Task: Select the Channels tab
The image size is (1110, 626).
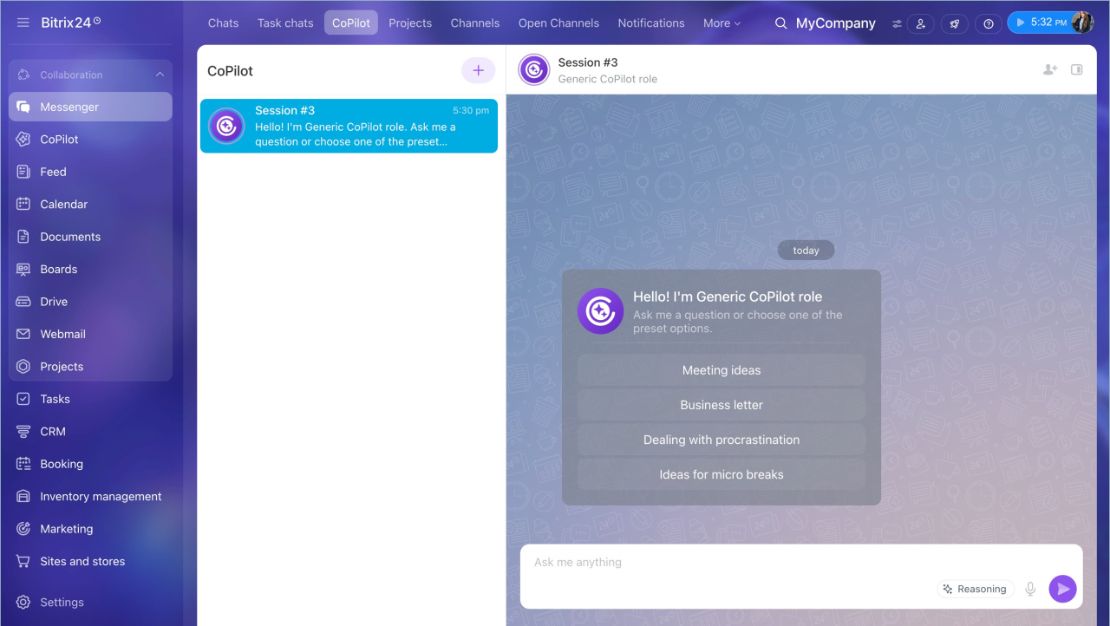Action: pos(475,23)
